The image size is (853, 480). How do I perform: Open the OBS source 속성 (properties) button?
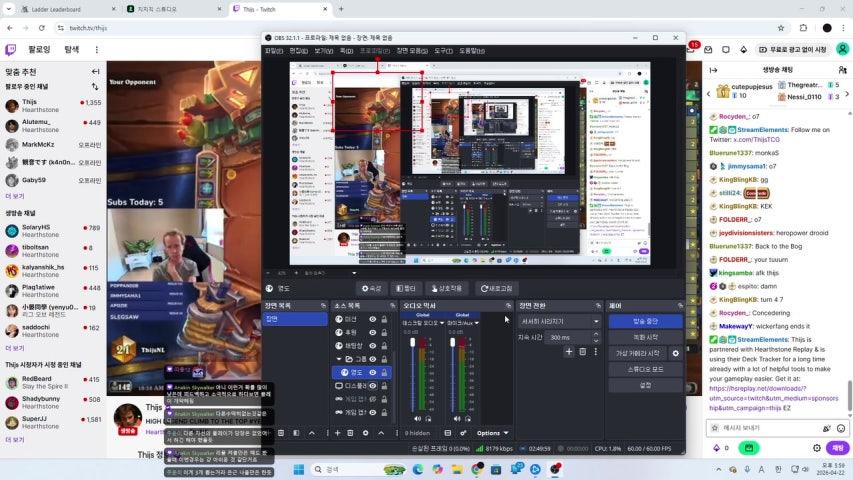(x=371, y=288)
